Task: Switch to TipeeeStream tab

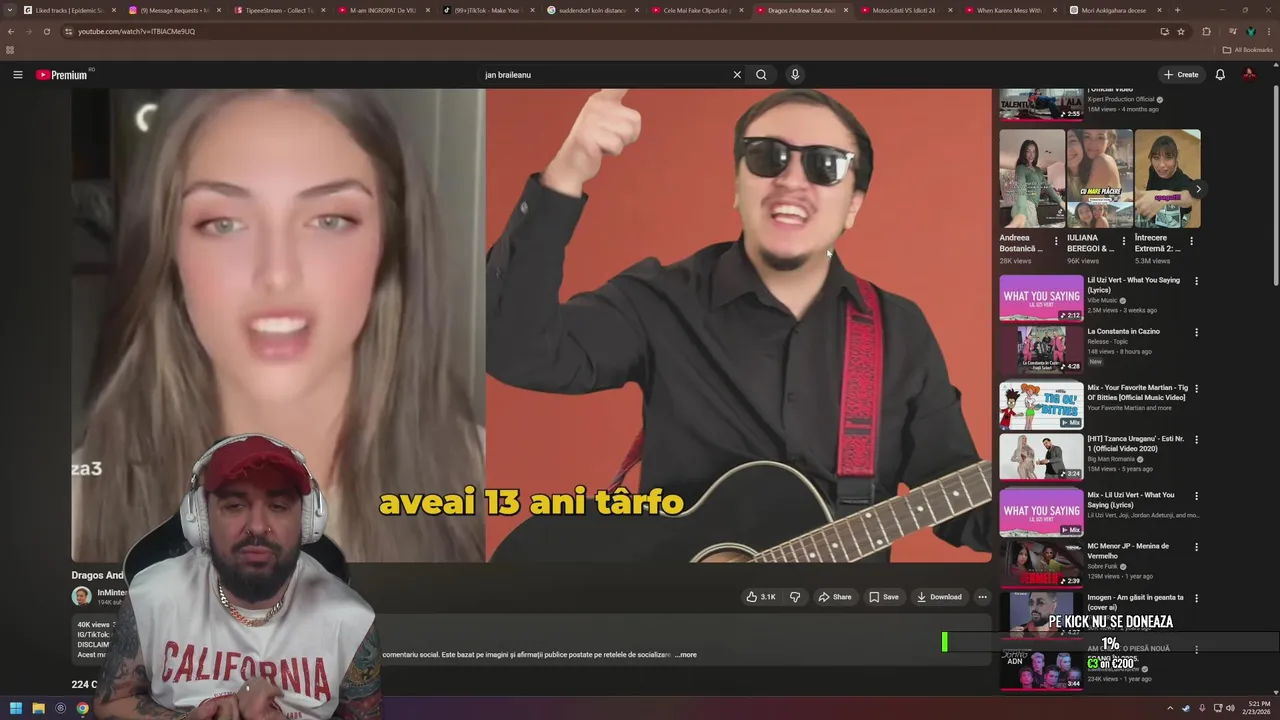Action: tap(279, 10)
